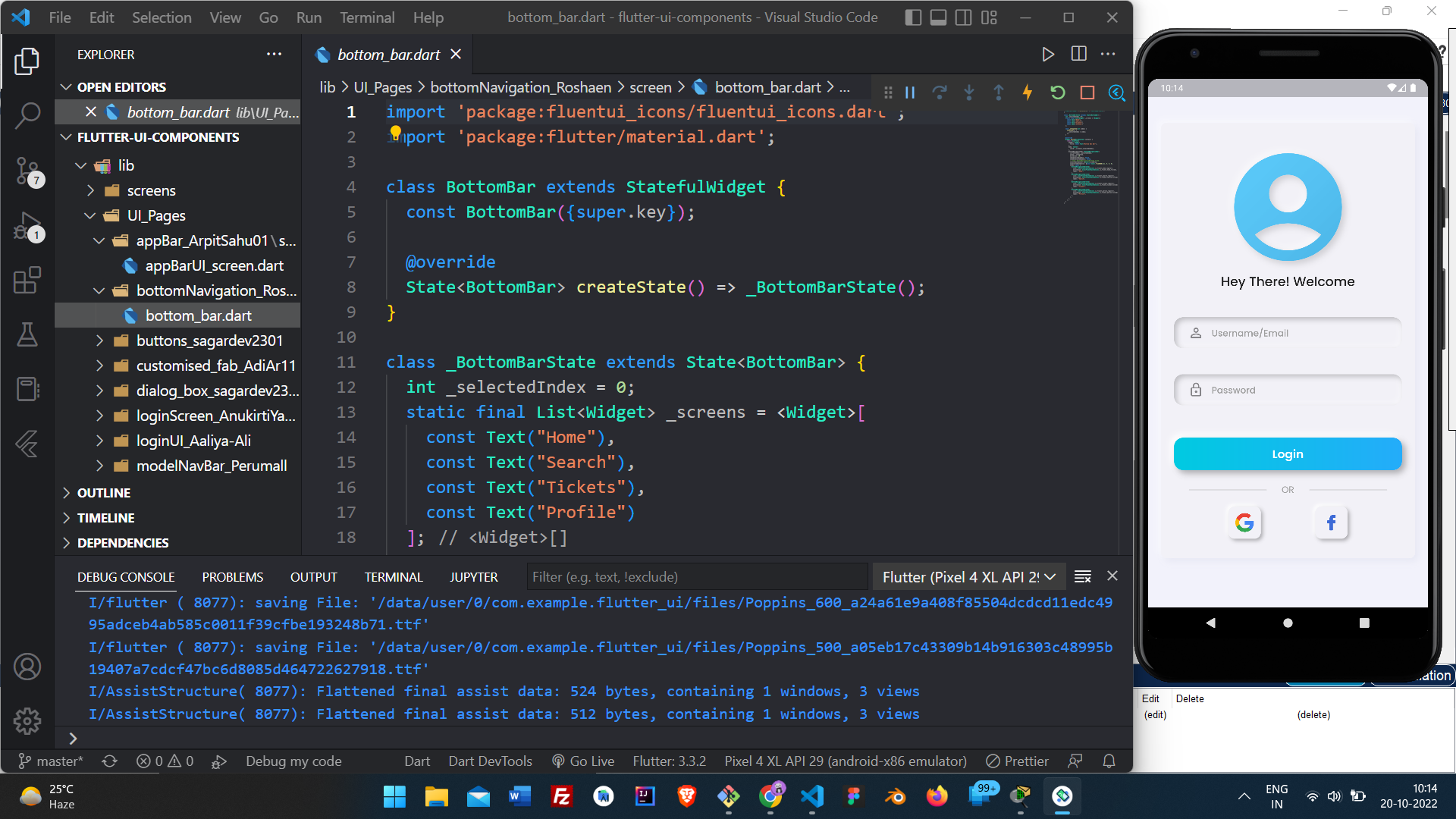1456x819 pixels.
Task: Run the Dart file with play button
Action: [1048, 54]
